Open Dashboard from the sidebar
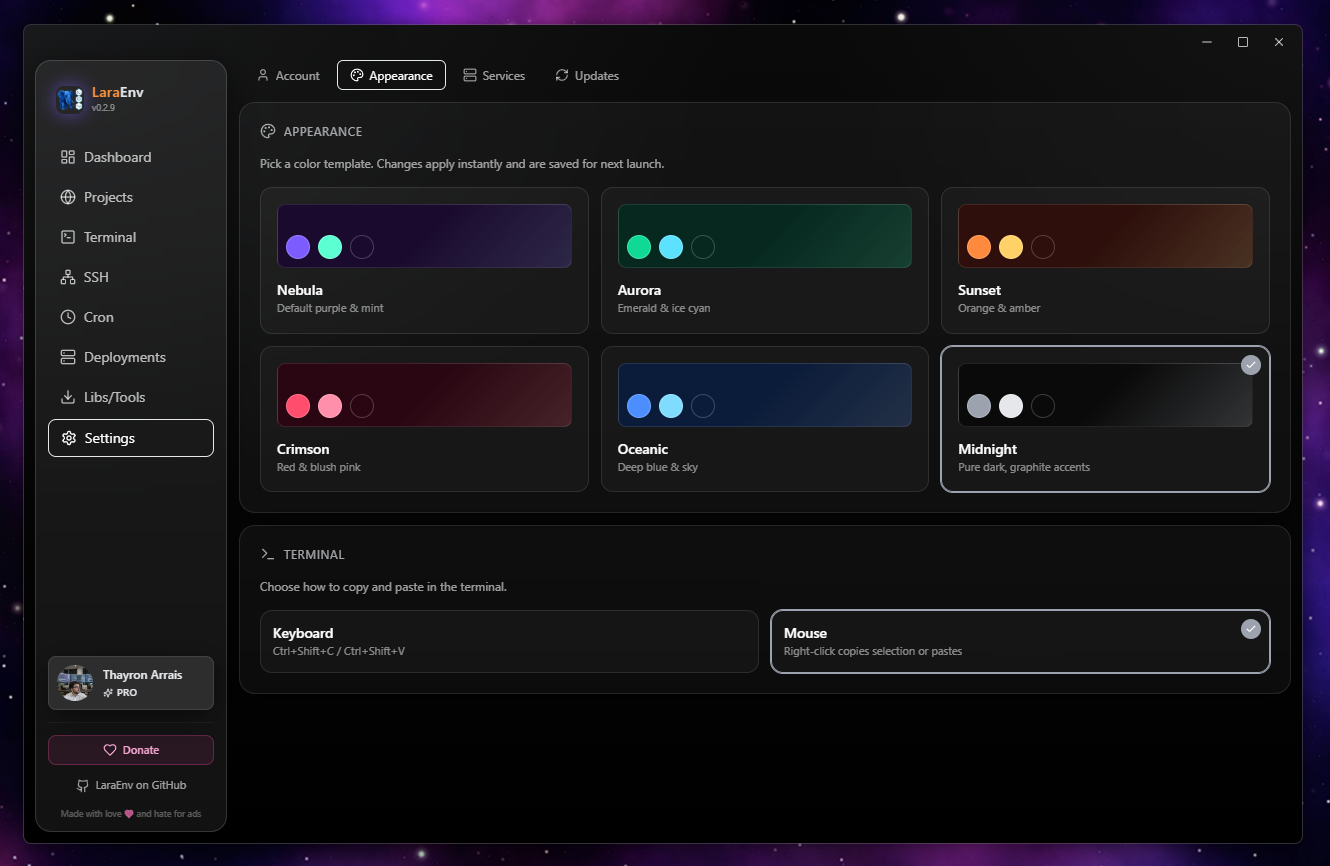 pos(131,157)
